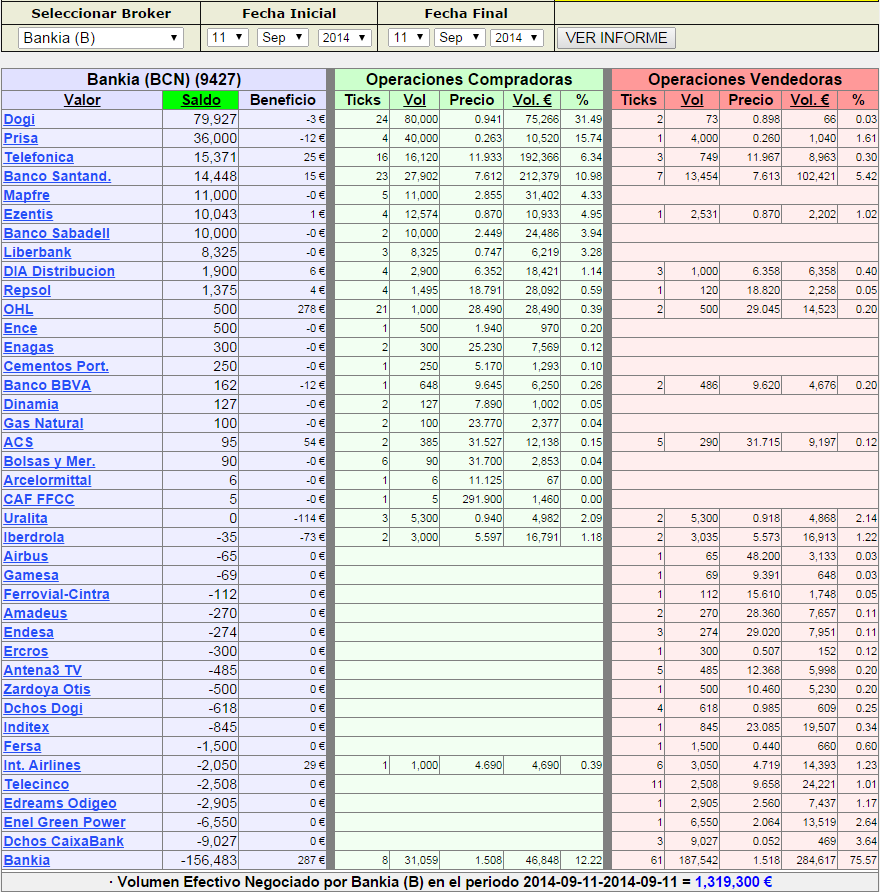Image resolution: width=881 pixels, height=892 pixels.
Task: Sort purchases by Vol. € column header
Action: [532, 100]
